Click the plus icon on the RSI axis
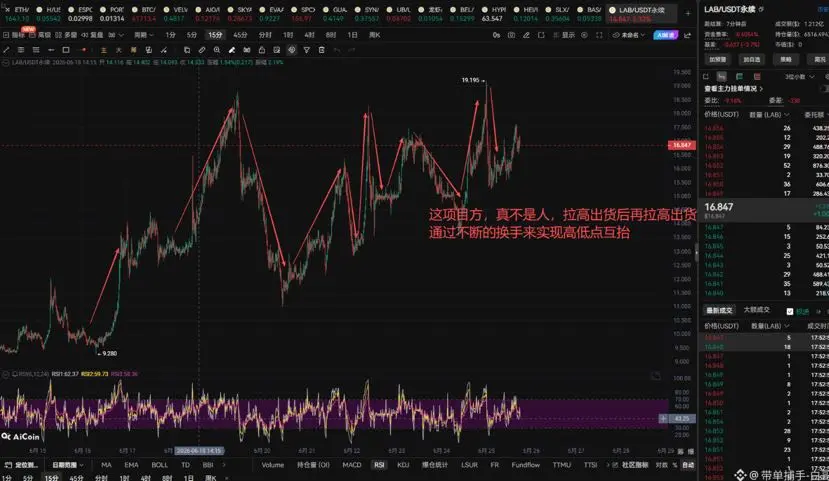Viewport: 829px width, 481px height. pyautogui.click(x=663, y=419)
